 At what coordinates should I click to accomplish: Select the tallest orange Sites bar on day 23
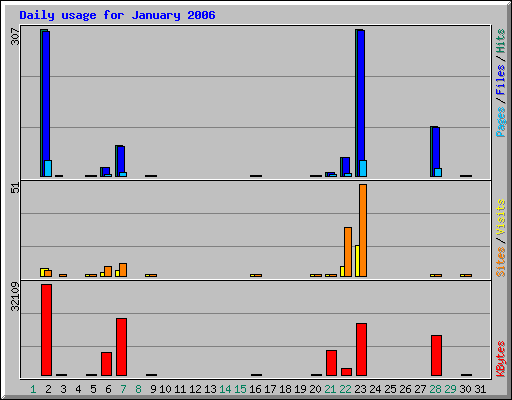tap(363, 230)
